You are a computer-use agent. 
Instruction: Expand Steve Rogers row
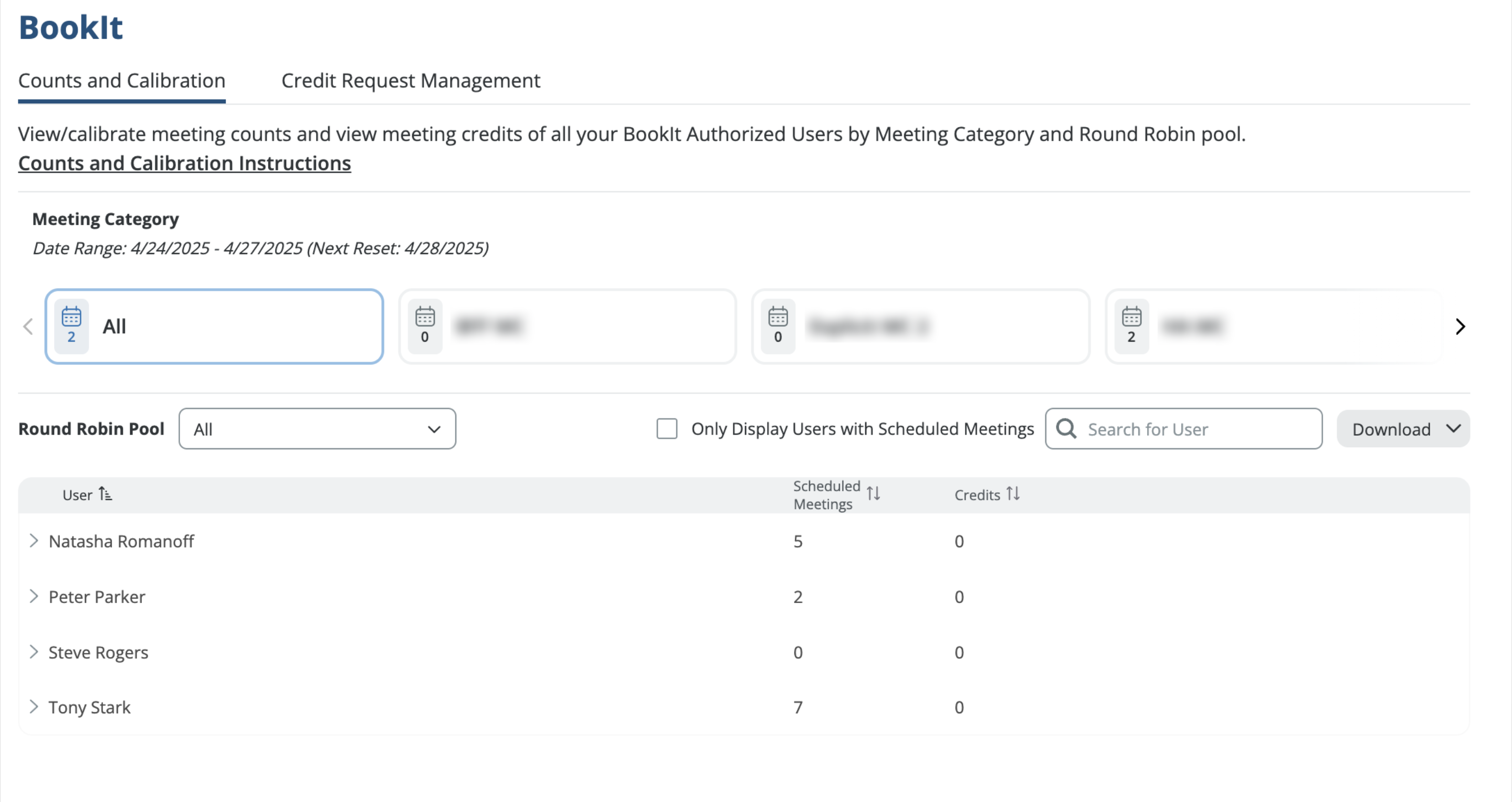coord(34,652)
